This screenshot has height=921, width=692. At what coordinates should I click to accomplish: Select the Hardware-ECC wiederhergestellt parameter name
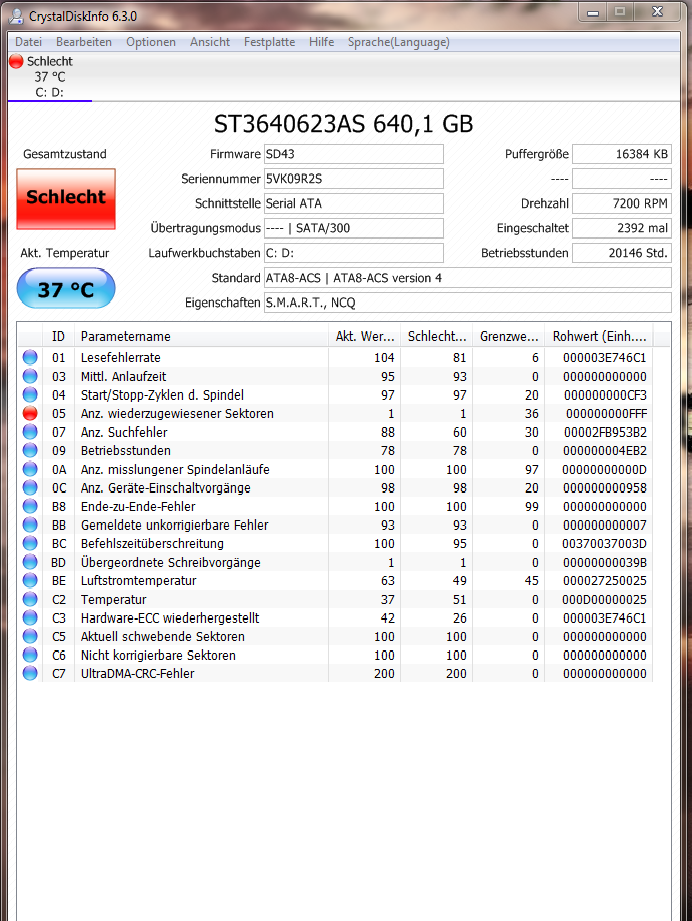[x=170, y=618]
